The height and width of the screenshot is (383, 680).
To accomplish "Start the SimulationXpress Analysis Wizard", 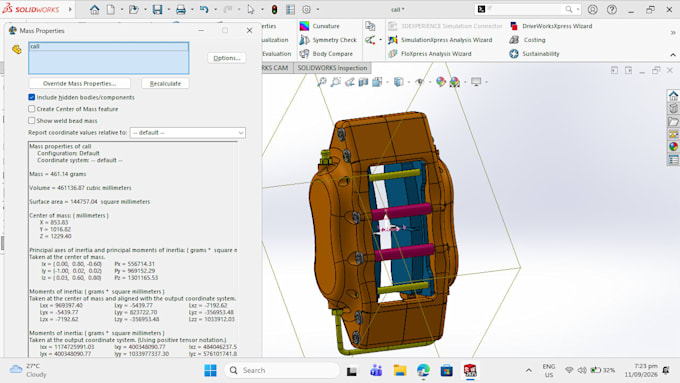I will 440,40.
